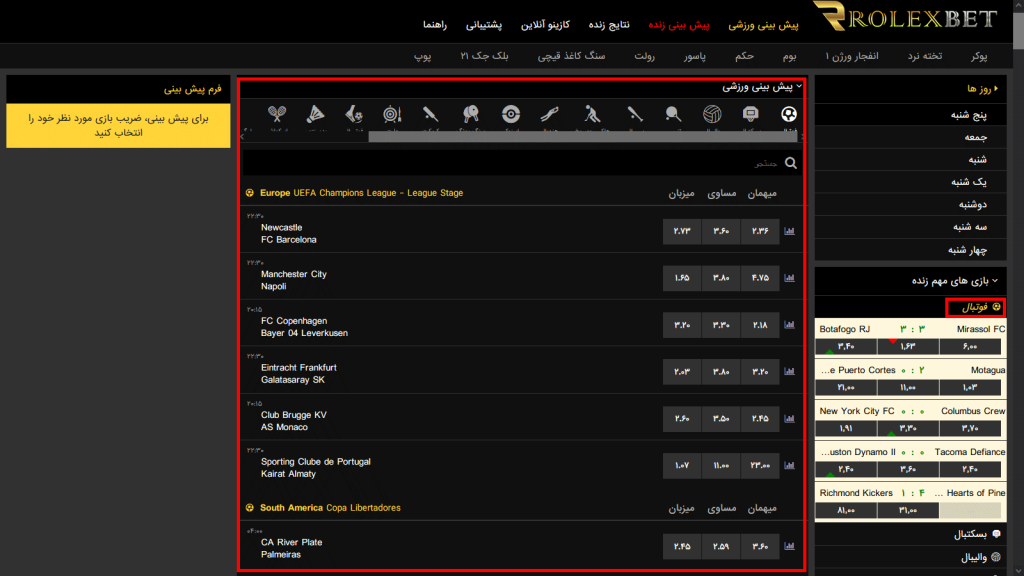
Task: Select the volleyball sport icon
Action: [x=711, y=114]
